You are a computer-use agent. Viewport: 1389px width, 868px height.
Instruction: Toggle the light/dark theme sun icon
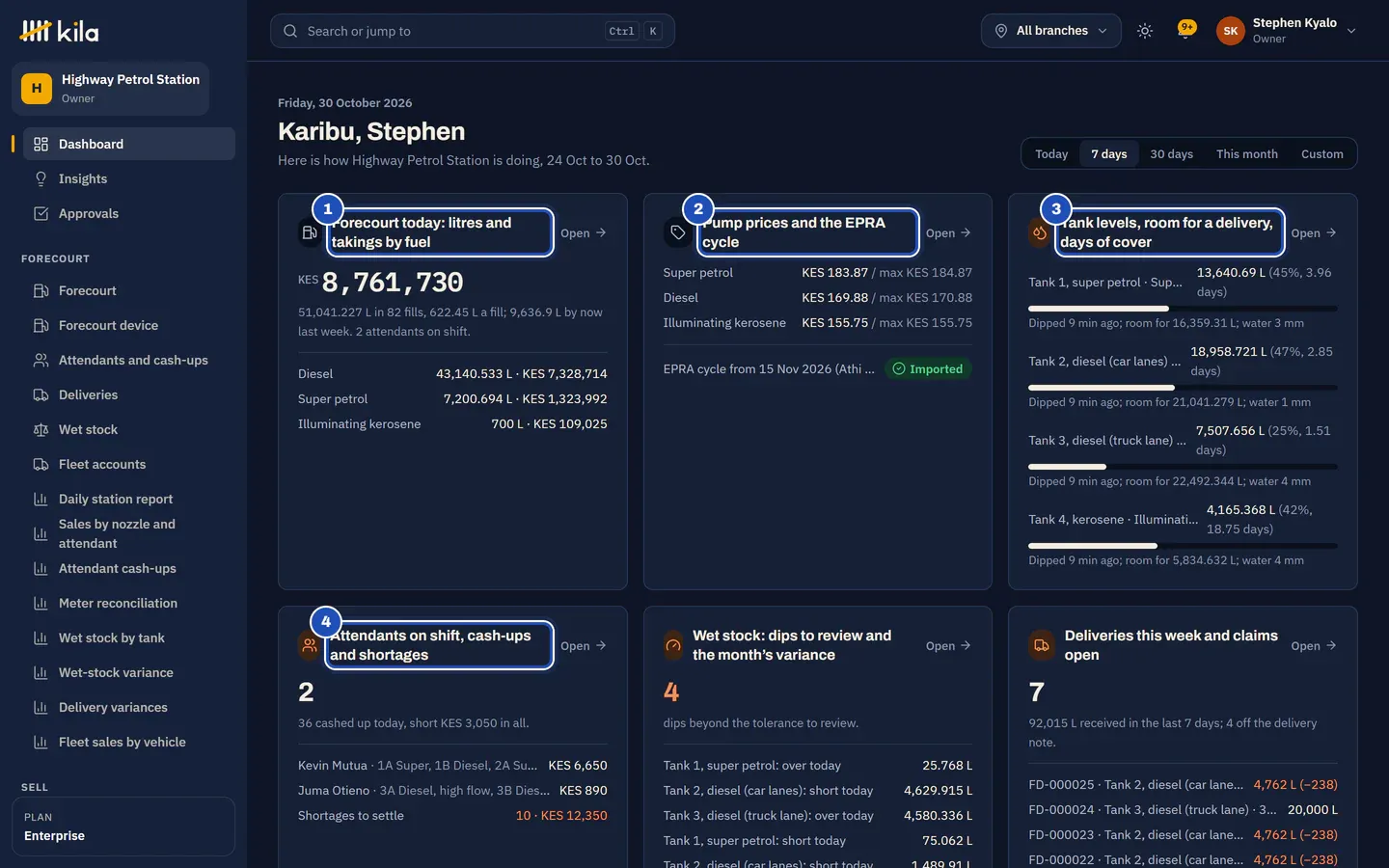click(1145, 31)
